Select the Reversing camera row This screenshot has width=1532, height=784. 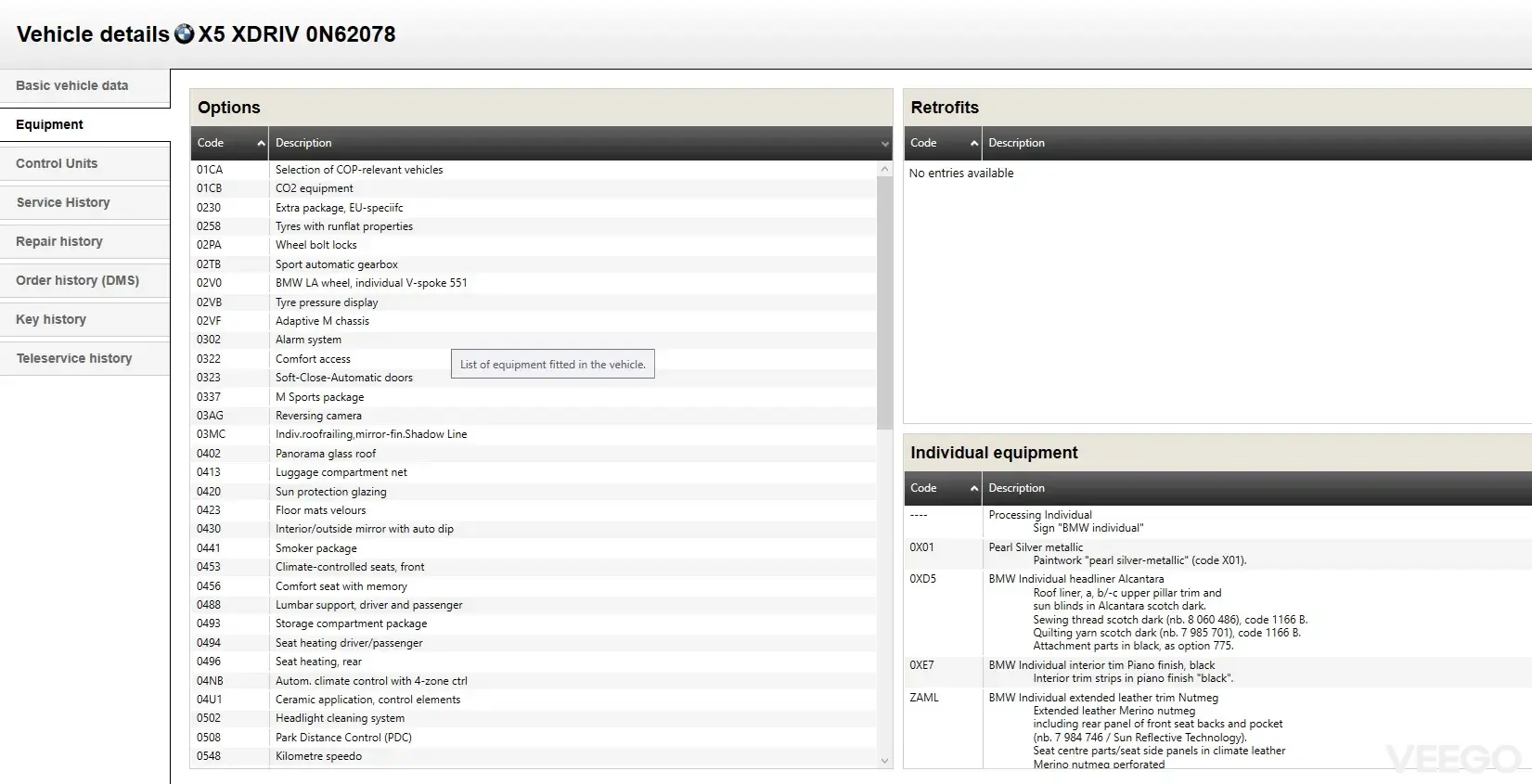[x=534, y=416]
